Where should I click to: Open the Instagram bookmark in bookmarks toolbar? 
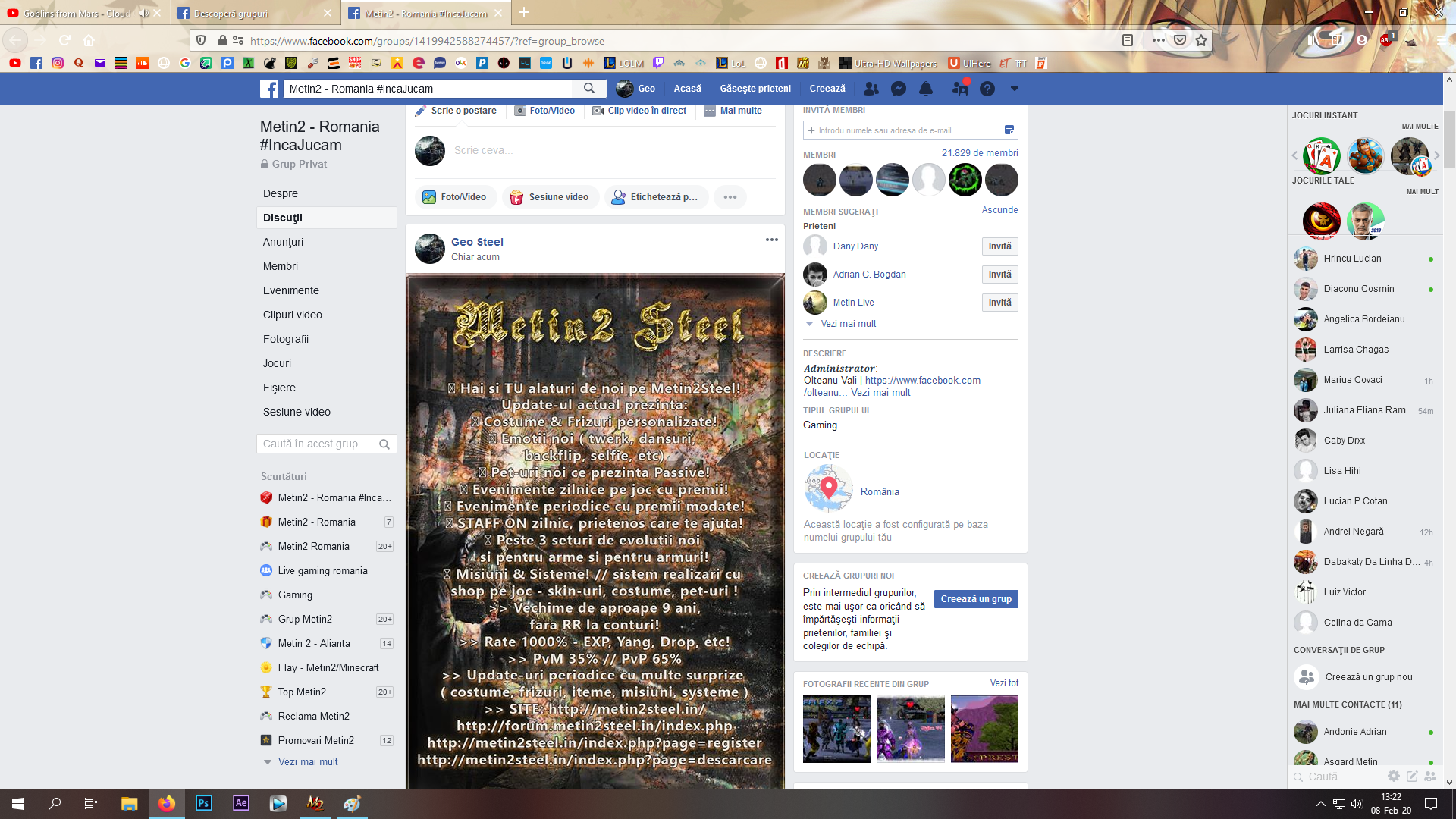(58, 63)
